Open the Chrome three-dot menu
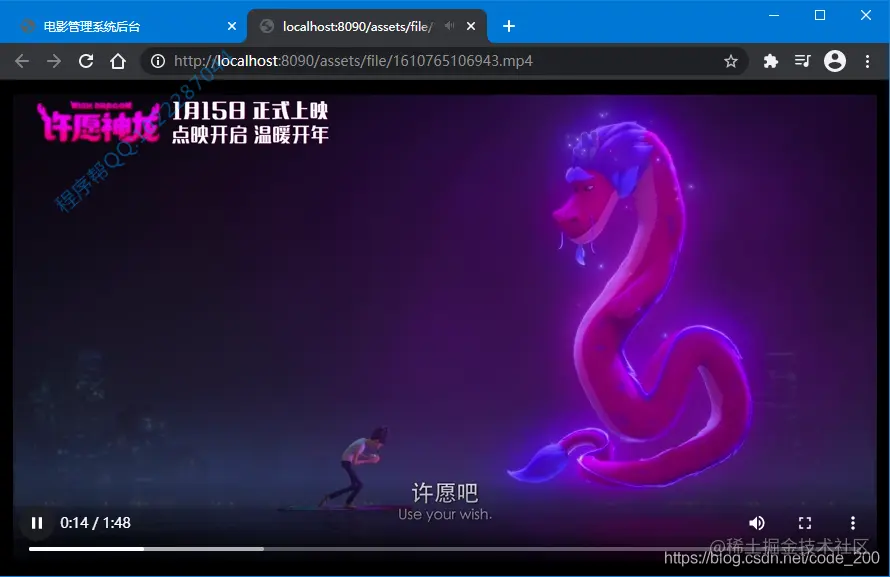Viewport: 890px width, 577px height. coord(867,61)
